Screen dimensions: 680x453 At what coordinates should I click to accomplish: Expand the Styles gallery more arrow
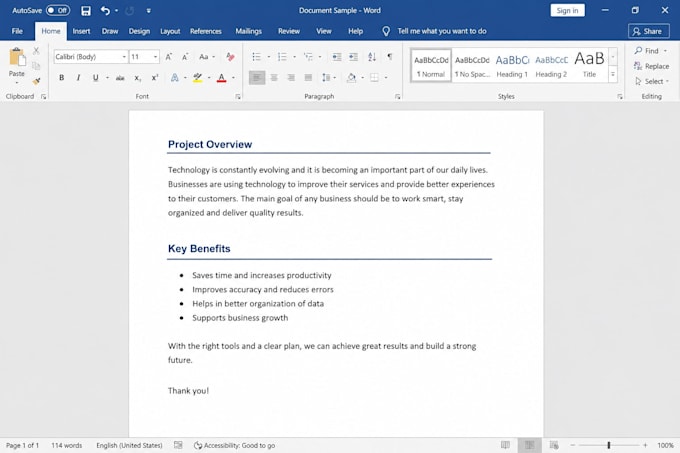(613, 75)
